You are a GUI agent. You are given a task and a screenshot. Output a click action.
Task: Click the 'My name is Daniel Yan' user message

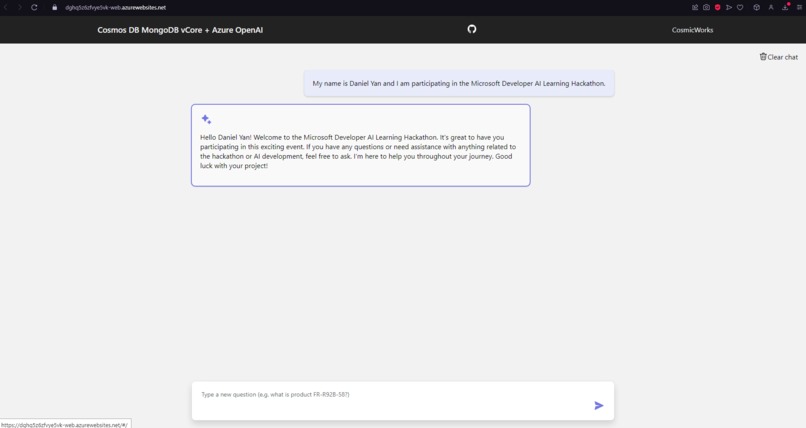459,83
